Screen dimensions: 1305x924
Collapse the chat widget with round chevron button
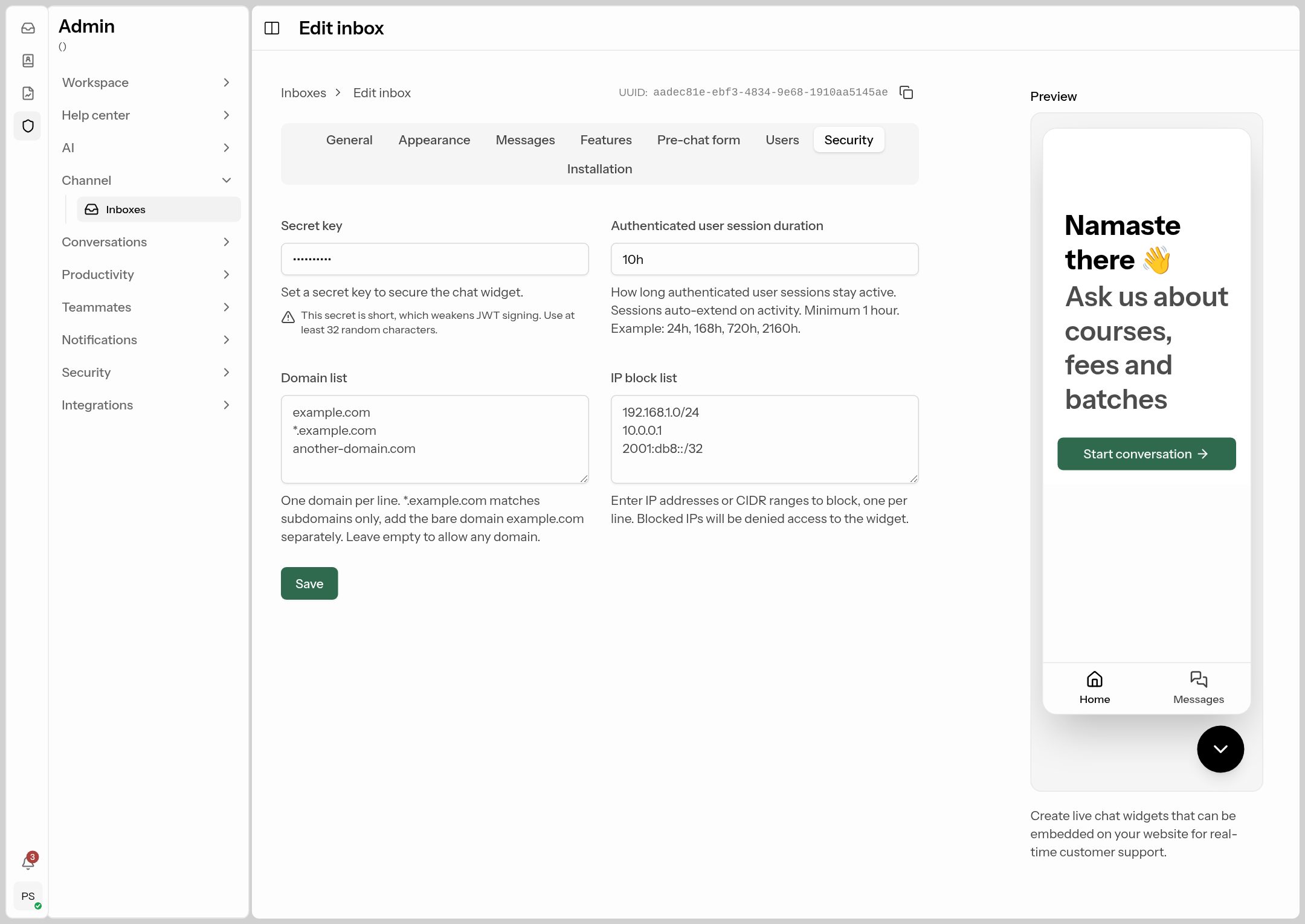(x=1220, y=749)
